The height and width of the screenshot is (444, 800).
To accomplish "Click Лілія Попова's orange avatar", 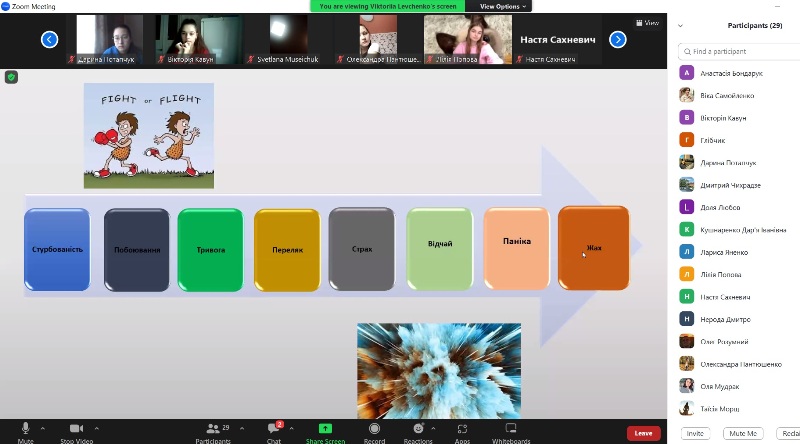I will tap(687, 274).
